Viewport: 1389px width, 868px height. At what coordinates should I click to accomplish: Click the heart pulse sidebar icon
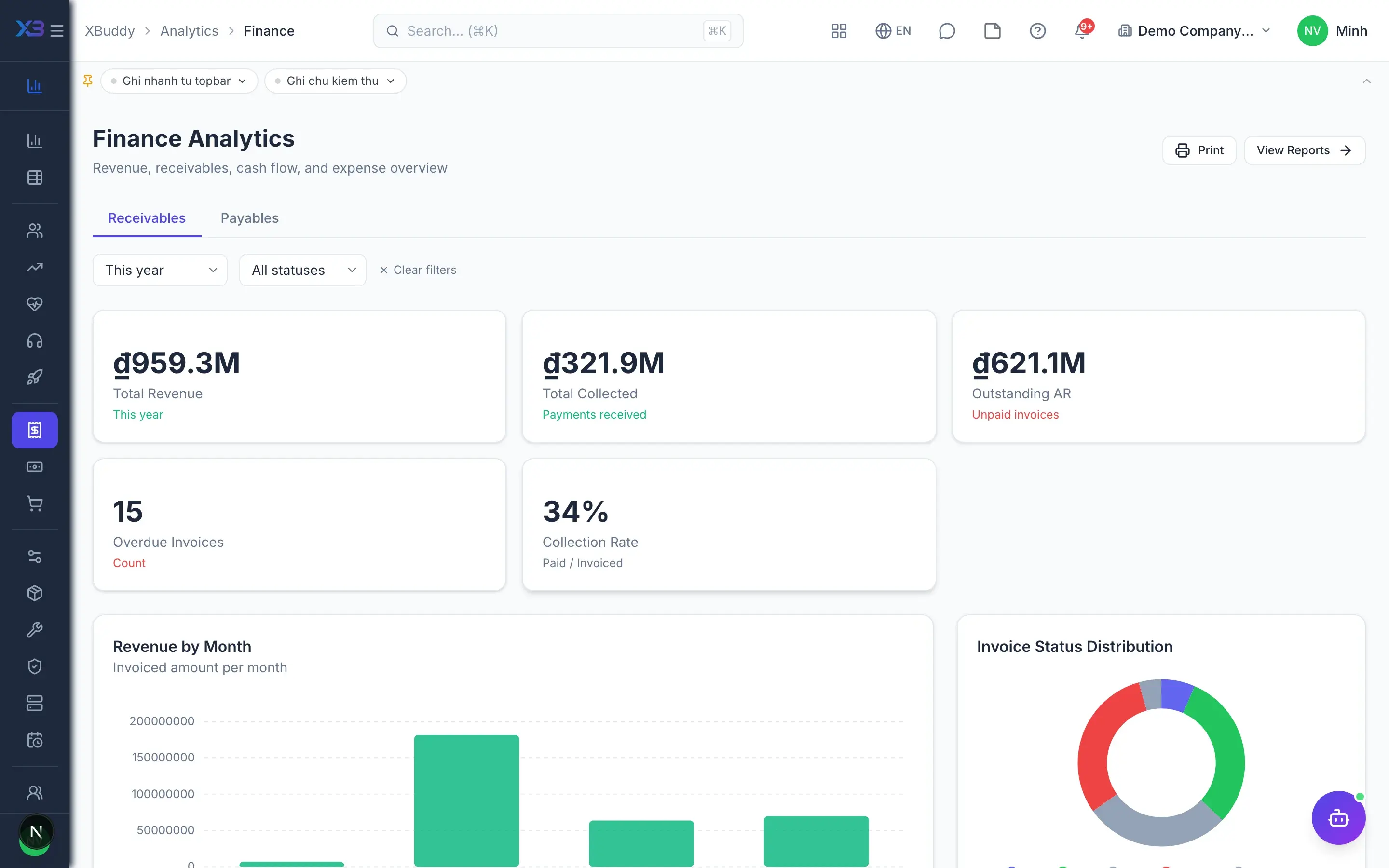(x=34, y=304)
